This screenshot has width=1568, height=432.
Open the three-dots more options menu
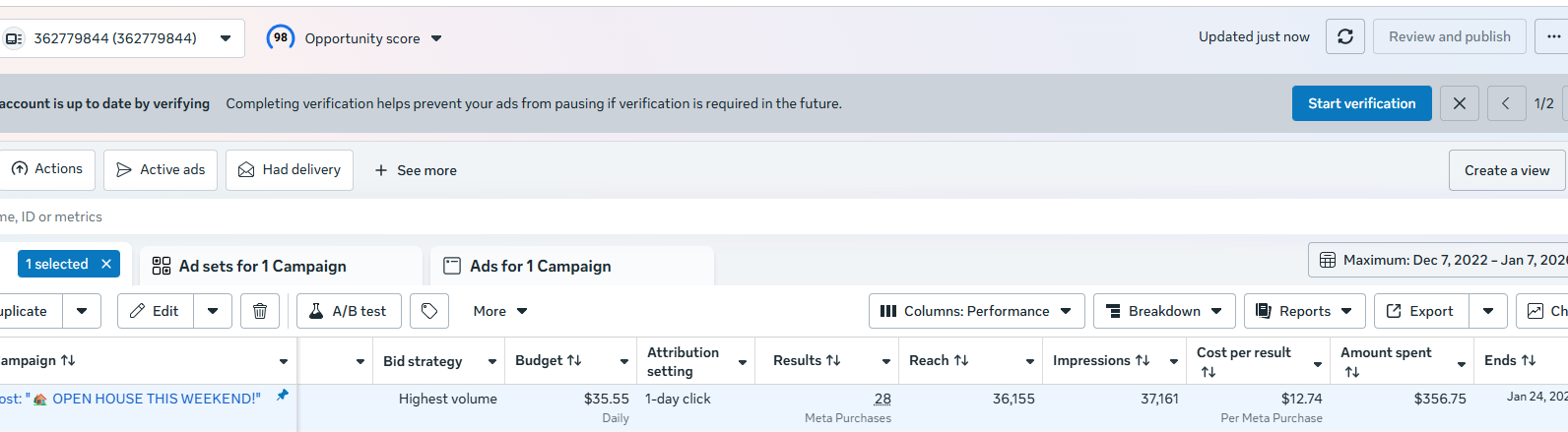coord(1553,37)
